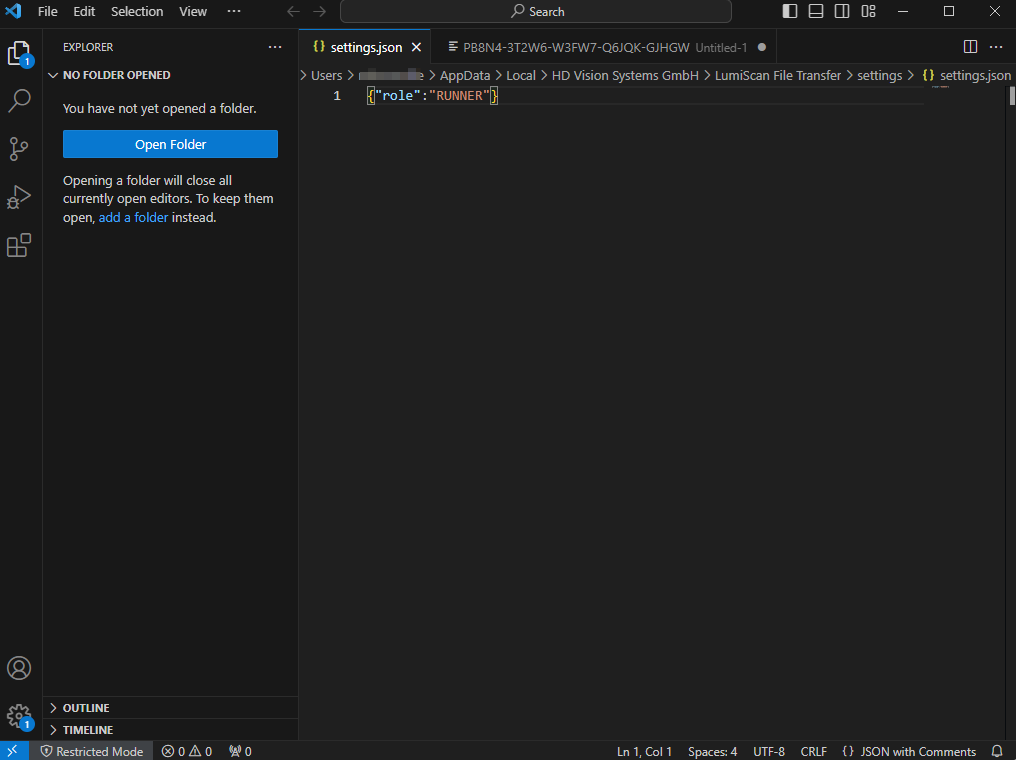Open the Accounts menu icon
The width and height of the screenshot is (1016, 760).
19,668
